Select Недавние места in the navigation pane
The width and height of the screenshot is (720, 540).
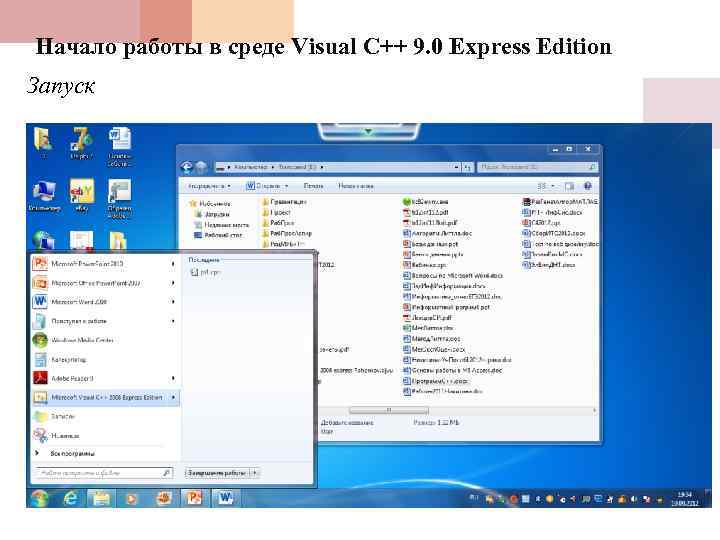221,225
